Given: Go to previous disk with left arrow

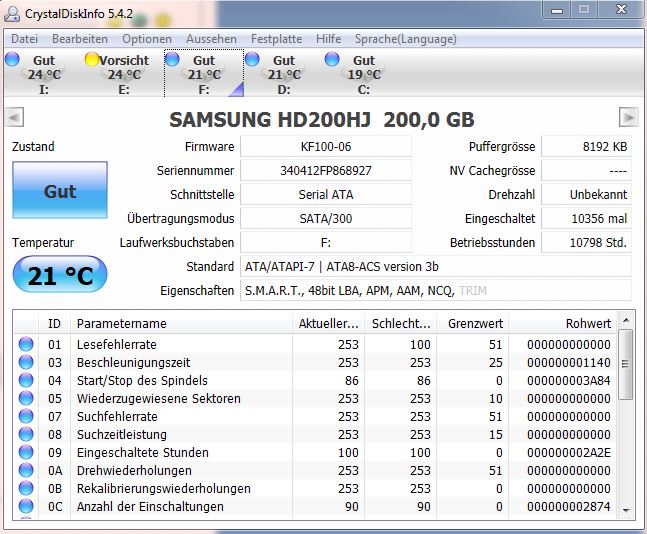Looking at the screenshot, I should click(x=15, y=118).
